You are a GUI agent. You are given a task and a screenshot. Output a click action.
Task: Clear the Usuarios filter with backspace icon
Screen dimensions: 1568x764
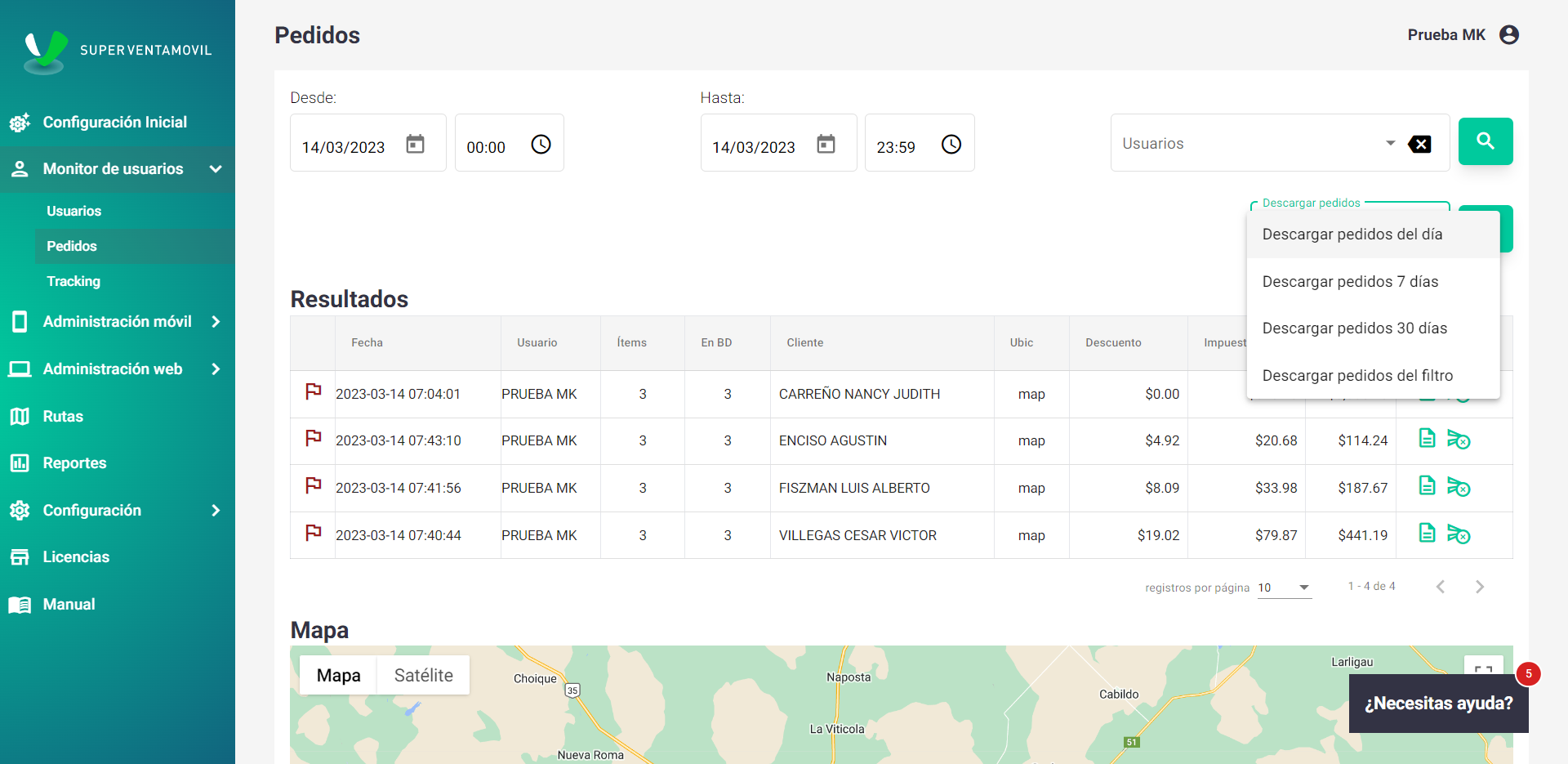[x=1419, y=145]
